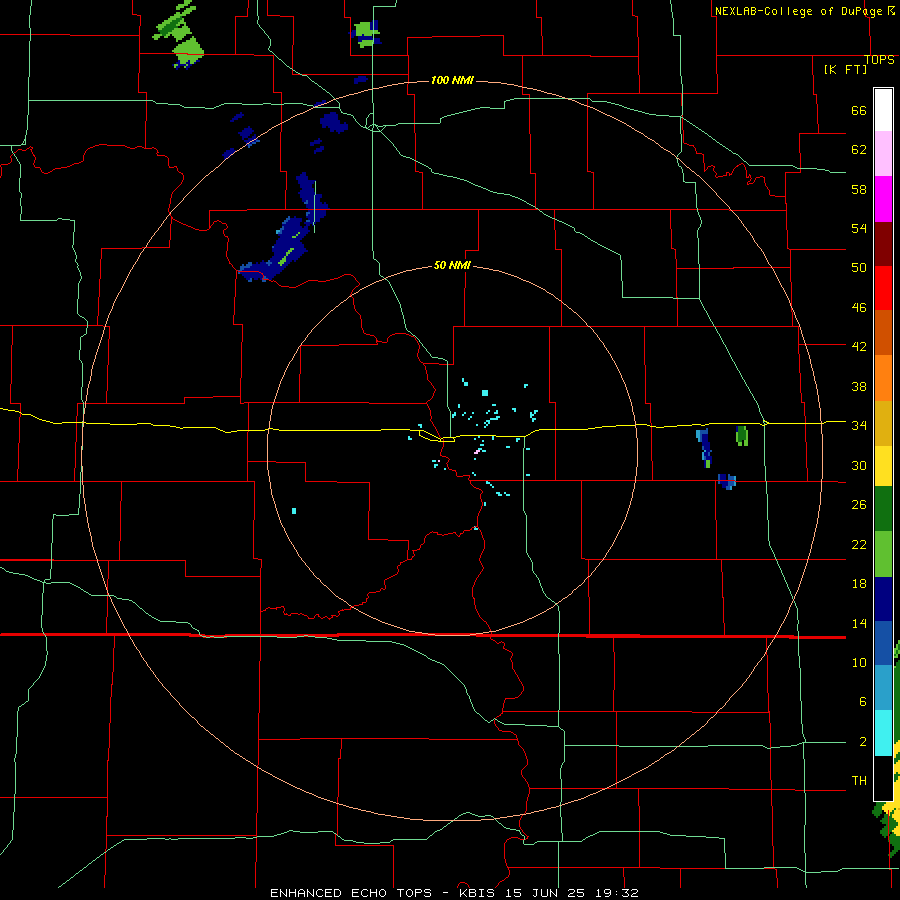
Task: Click the dark green legend swatch
Action: [883, 509]
